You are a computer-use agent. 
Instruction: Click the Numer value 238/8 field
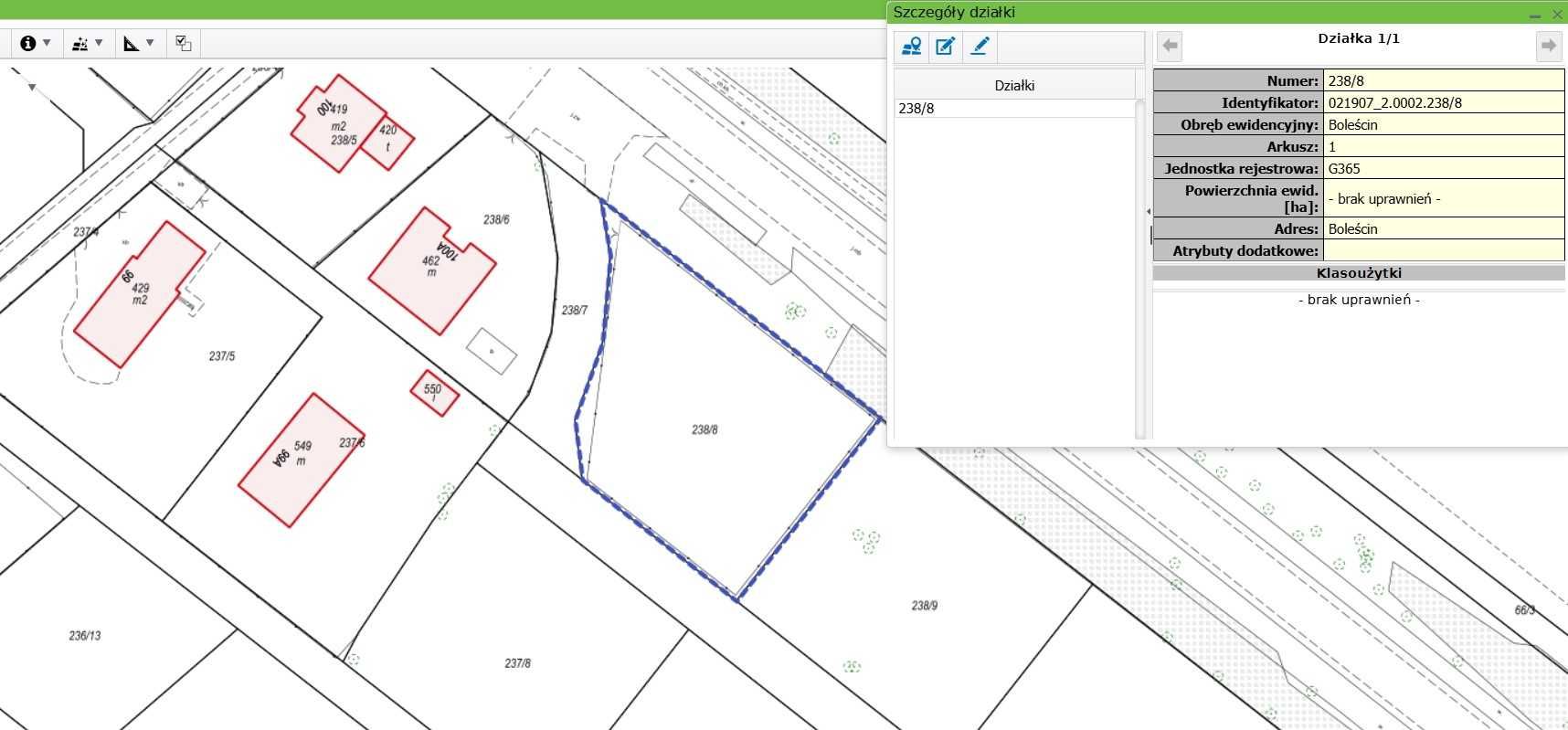tap(1444, 80)
